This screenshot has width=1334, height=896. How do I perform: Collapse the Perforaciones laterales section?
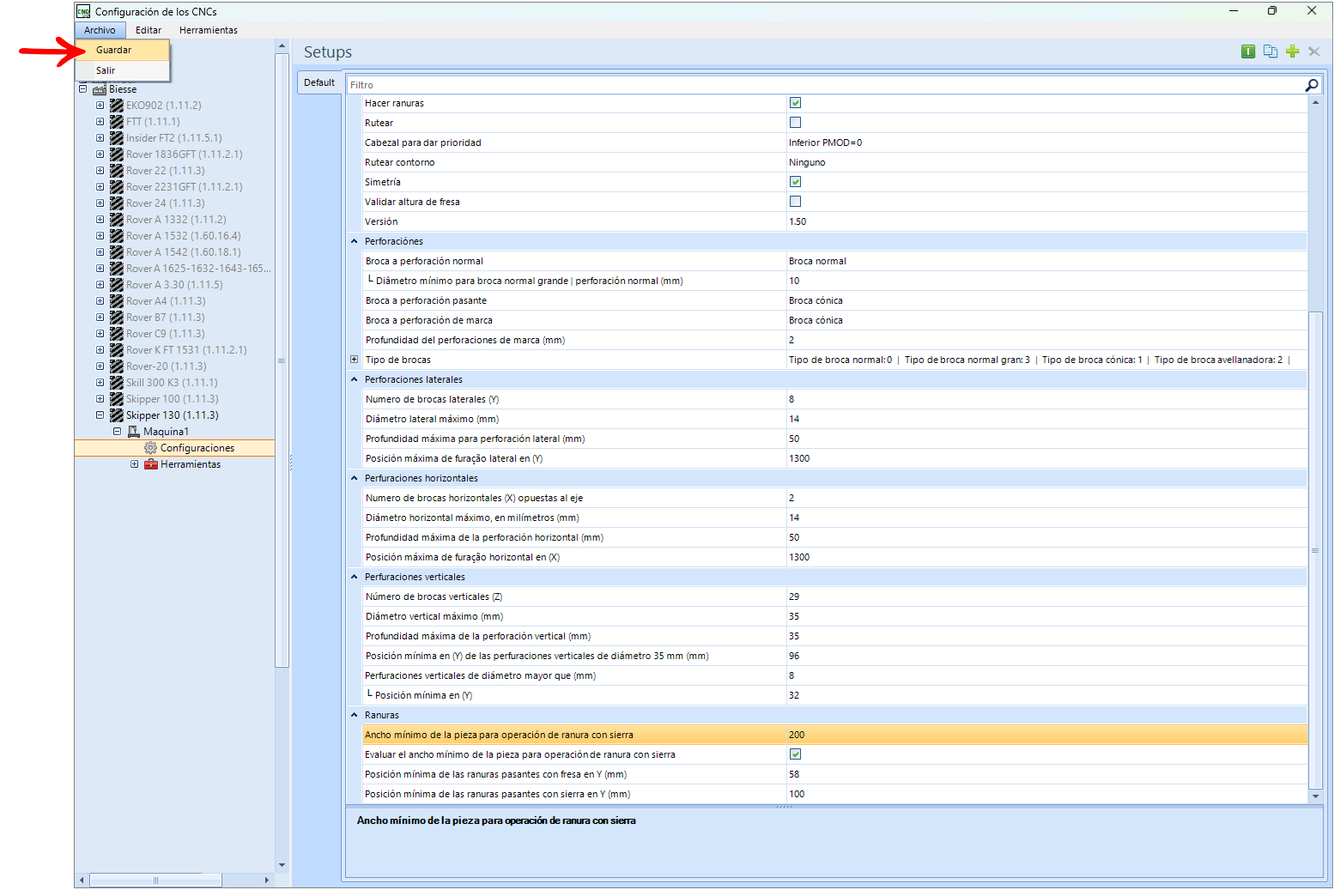coord(354,379)
